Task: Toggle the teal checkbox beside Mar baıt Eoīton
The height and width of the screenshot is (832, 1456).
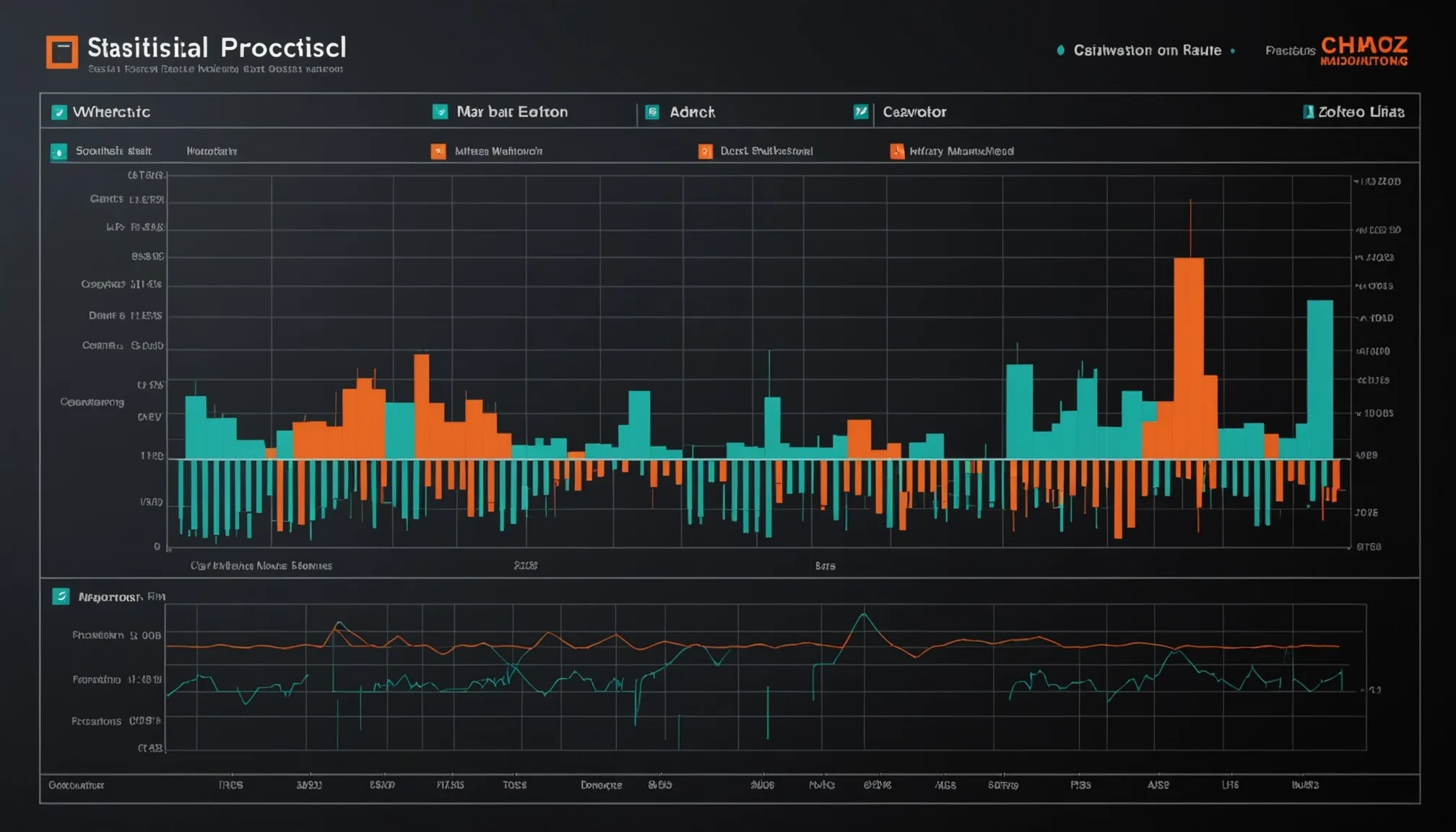Action: 440,111
